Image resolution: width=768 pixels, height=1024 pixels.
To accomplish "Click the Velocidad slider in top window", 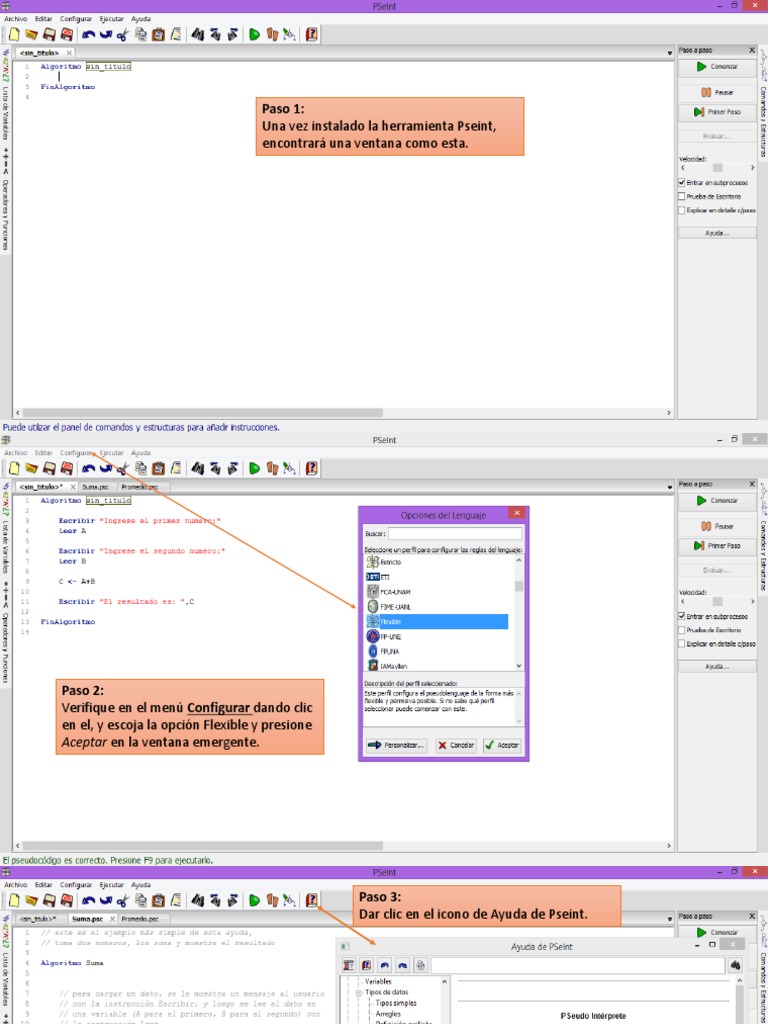I will point(717,168).
